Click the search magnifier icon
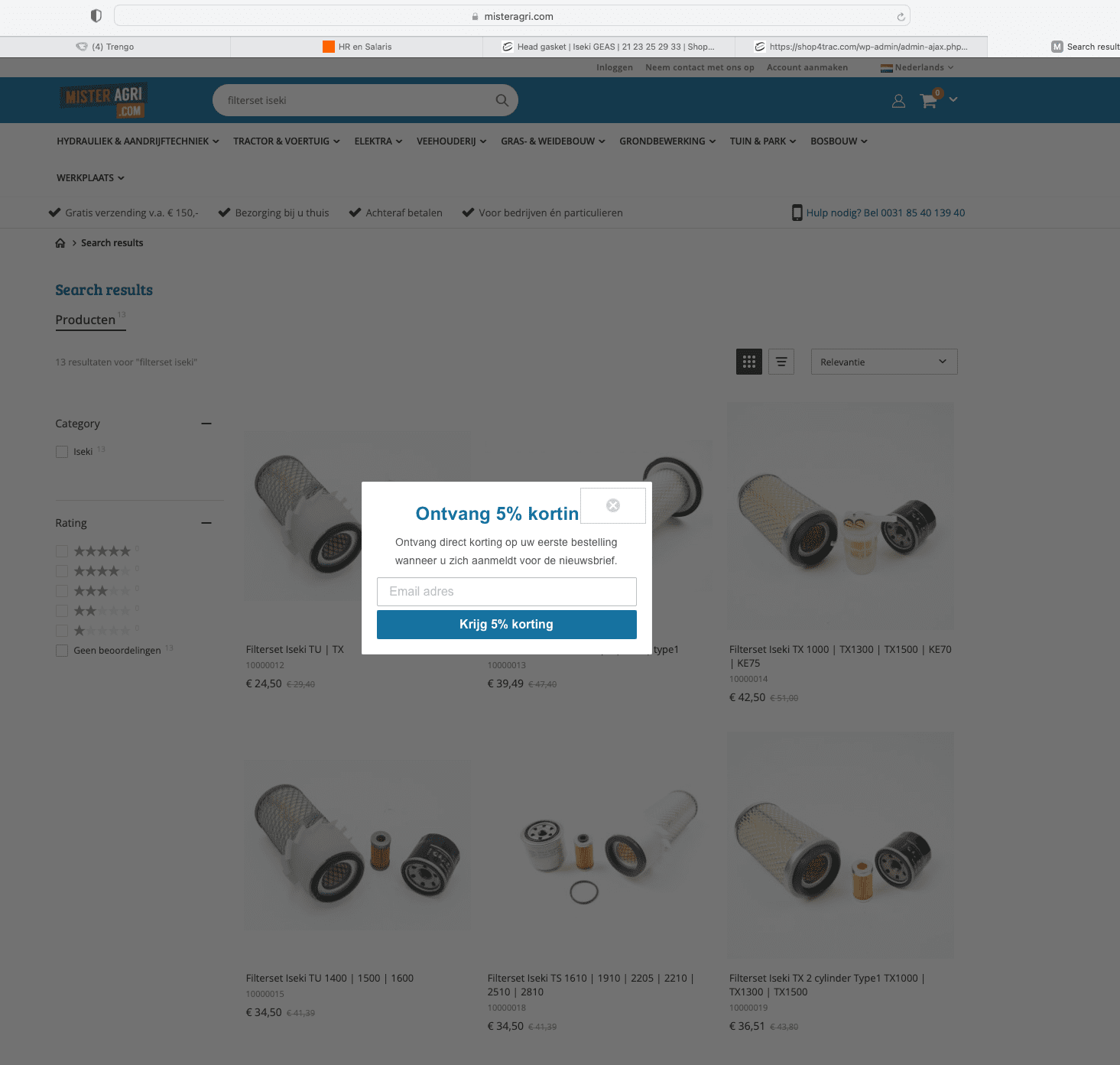This screenshot has width=1120, height=1065. 502,100
